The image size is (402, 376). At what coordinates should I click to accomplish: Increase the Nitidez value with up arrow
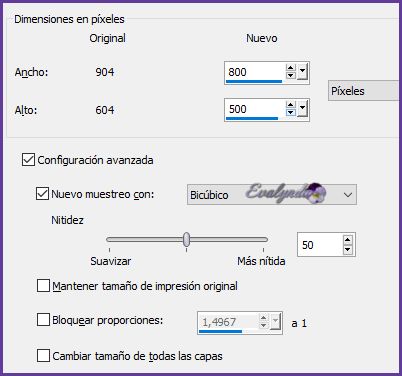tap(348, 240)
